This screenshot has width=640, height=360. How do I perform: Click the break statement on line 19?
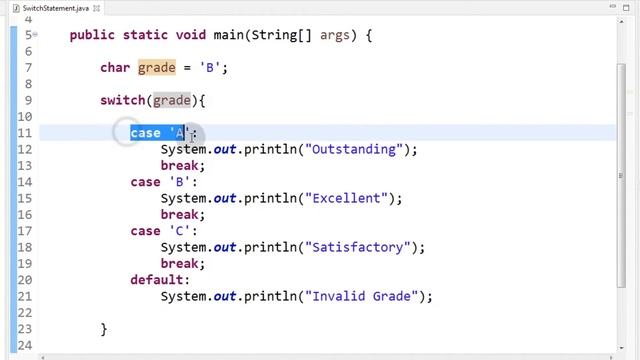(180, 264)
